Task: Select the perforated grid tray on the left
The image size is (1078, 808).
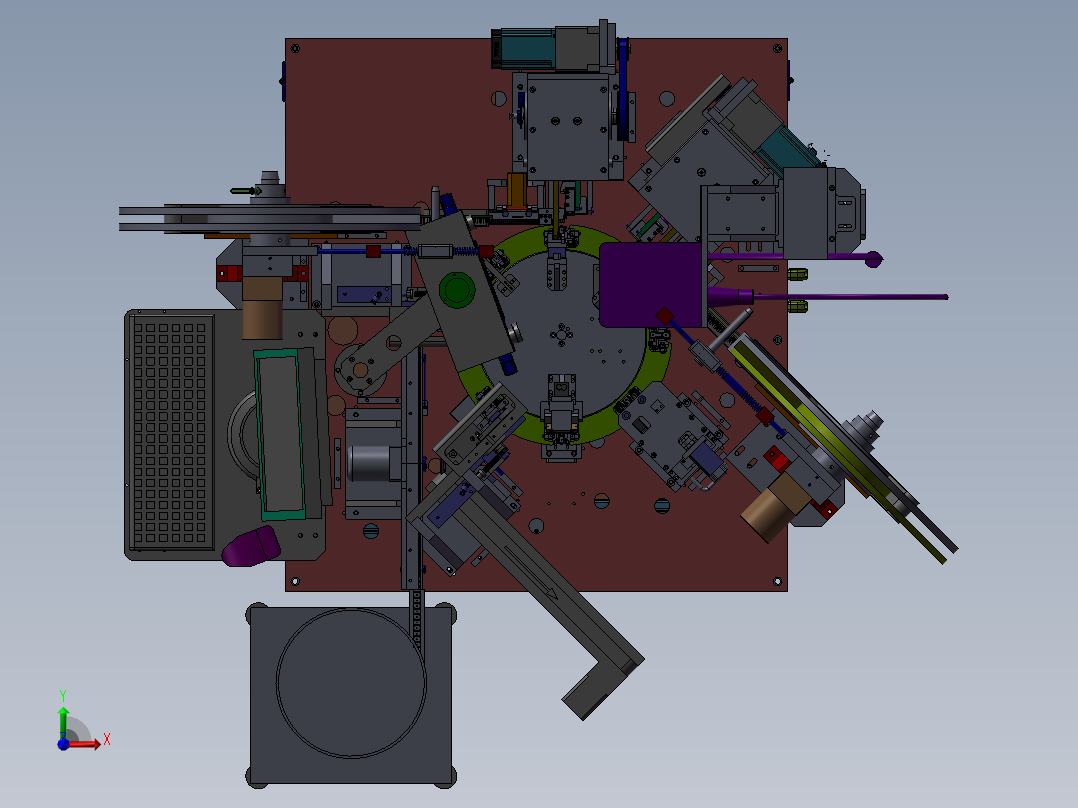Action: tap(172, 433)
